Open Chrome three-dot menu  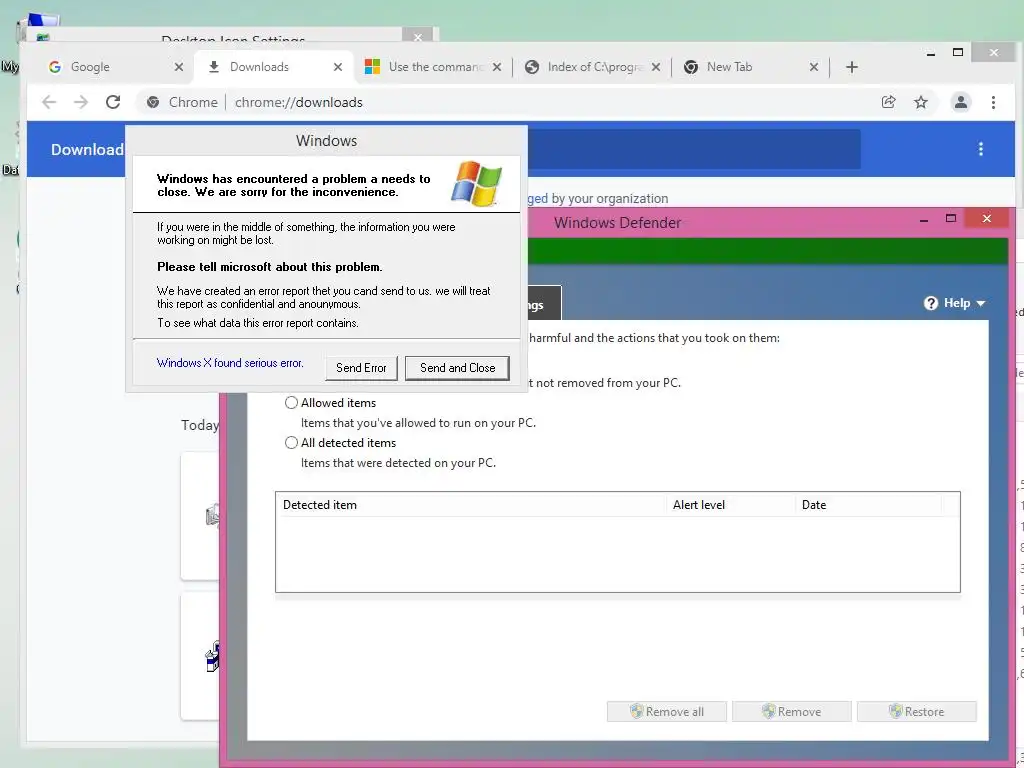click(993, 102)
